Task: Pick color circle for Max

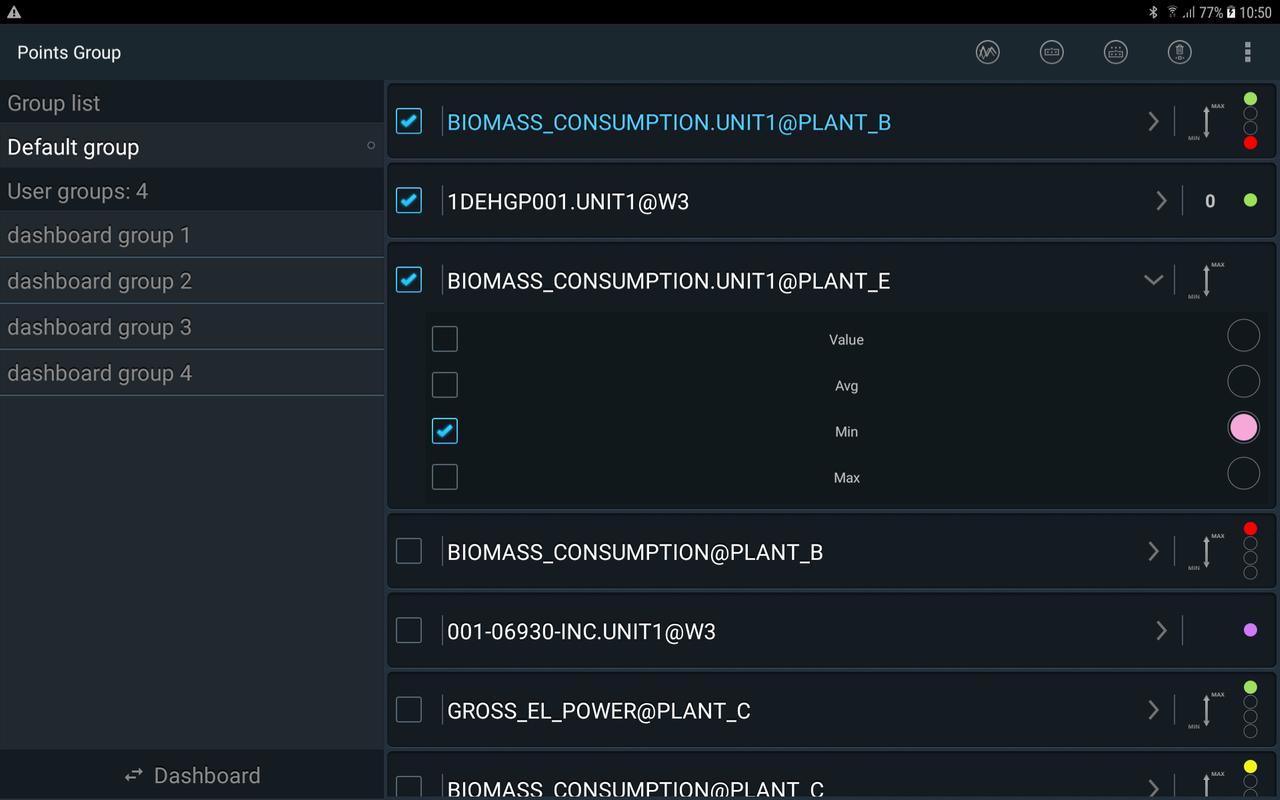Action: 1243,473
